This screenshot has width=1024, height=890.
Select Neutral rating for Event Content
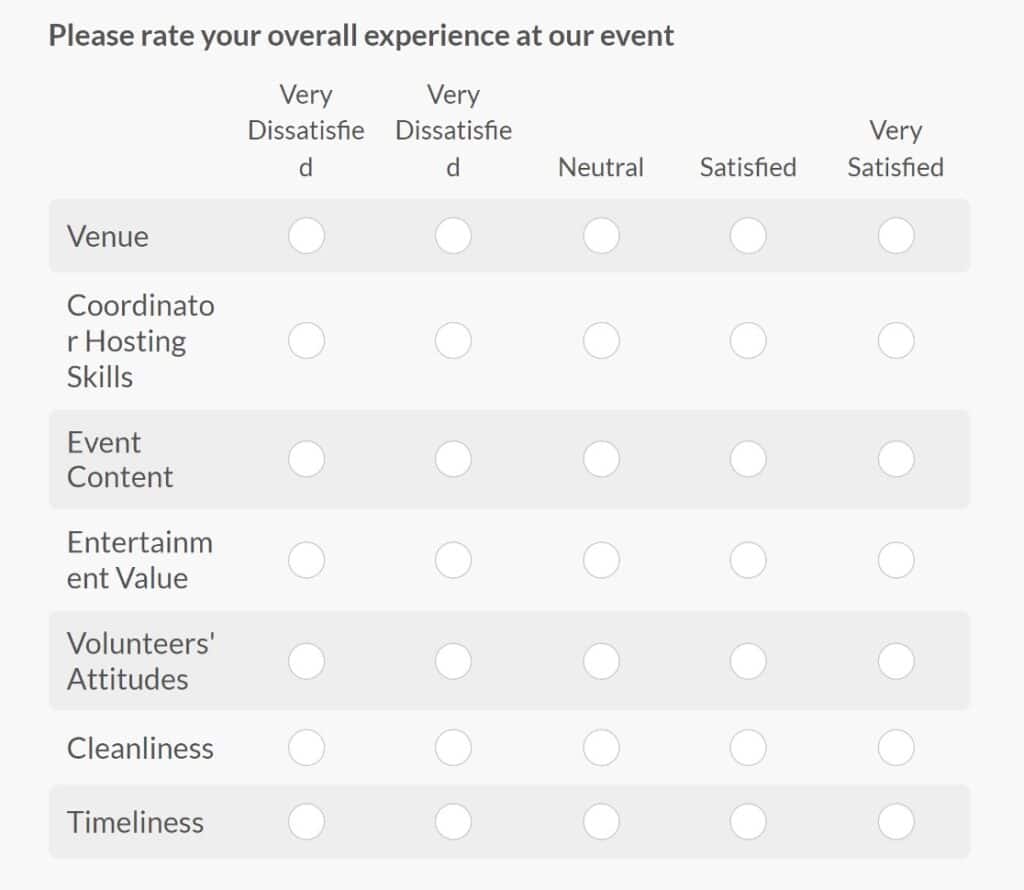(x=601, y=458)
